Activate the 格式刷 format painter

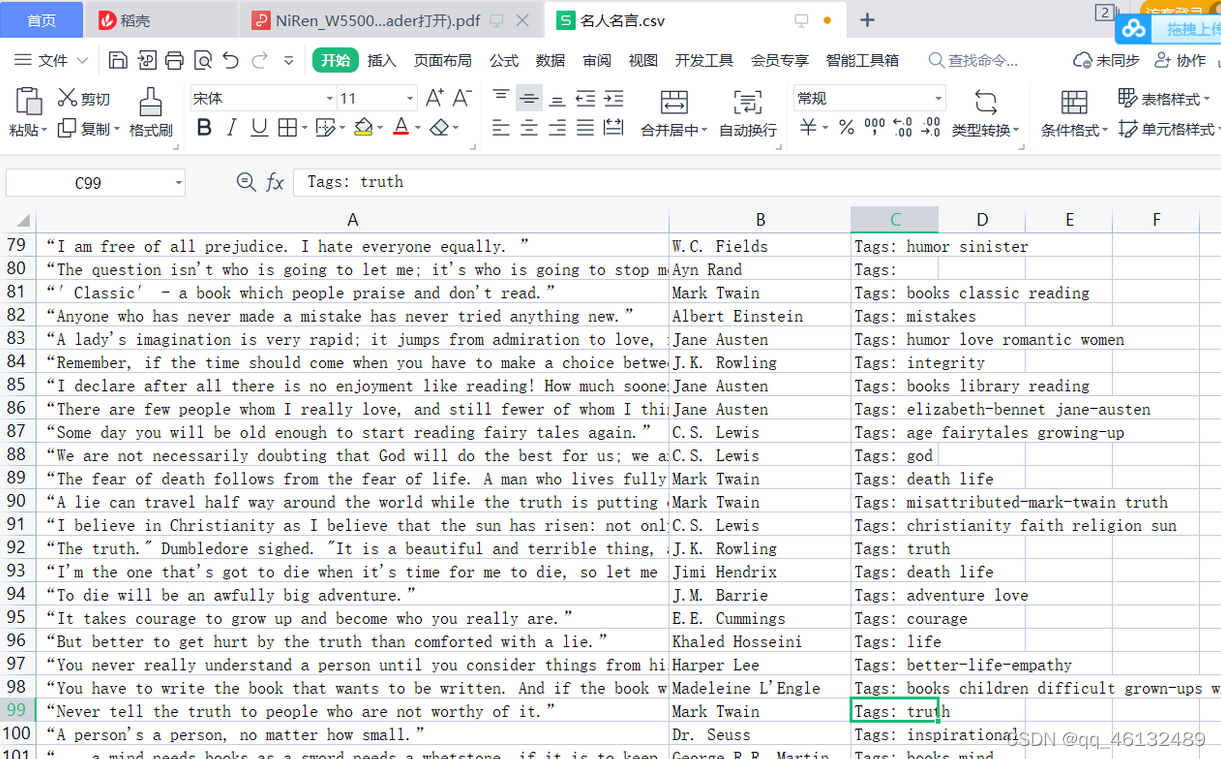pos(151,112)
